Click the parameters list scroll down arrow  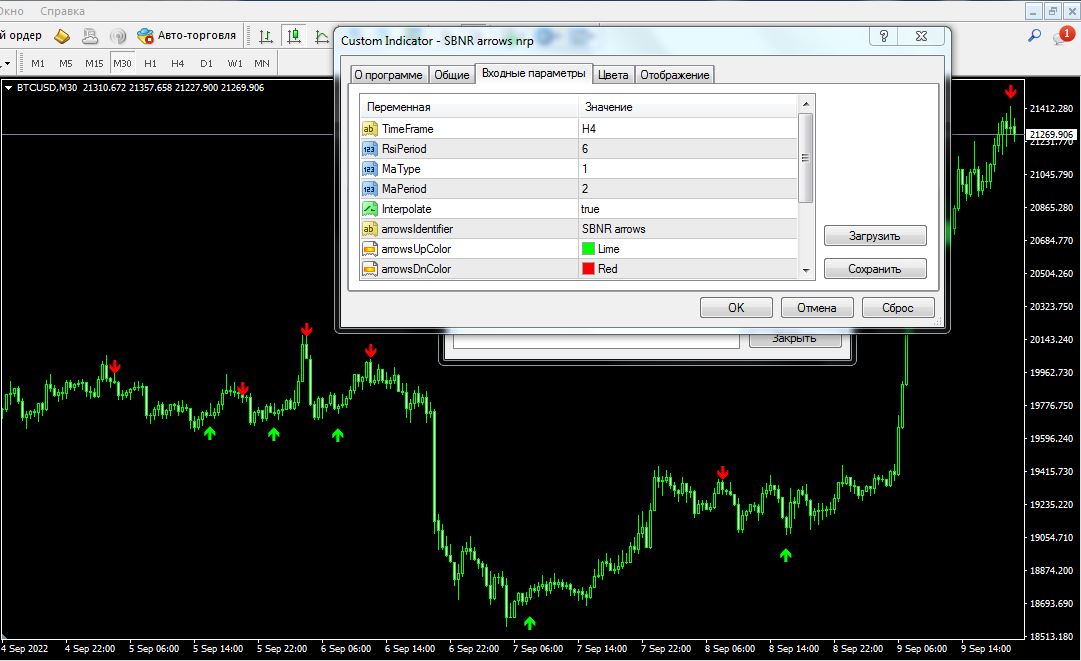coord(806,271)
